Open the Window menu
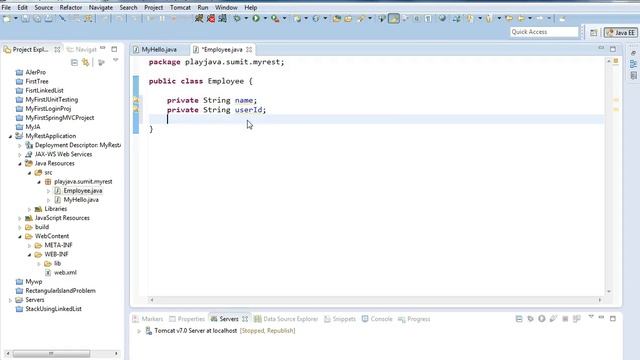Image resolution: width=640 pixels, height=360 pixels. tap(226, 7)
